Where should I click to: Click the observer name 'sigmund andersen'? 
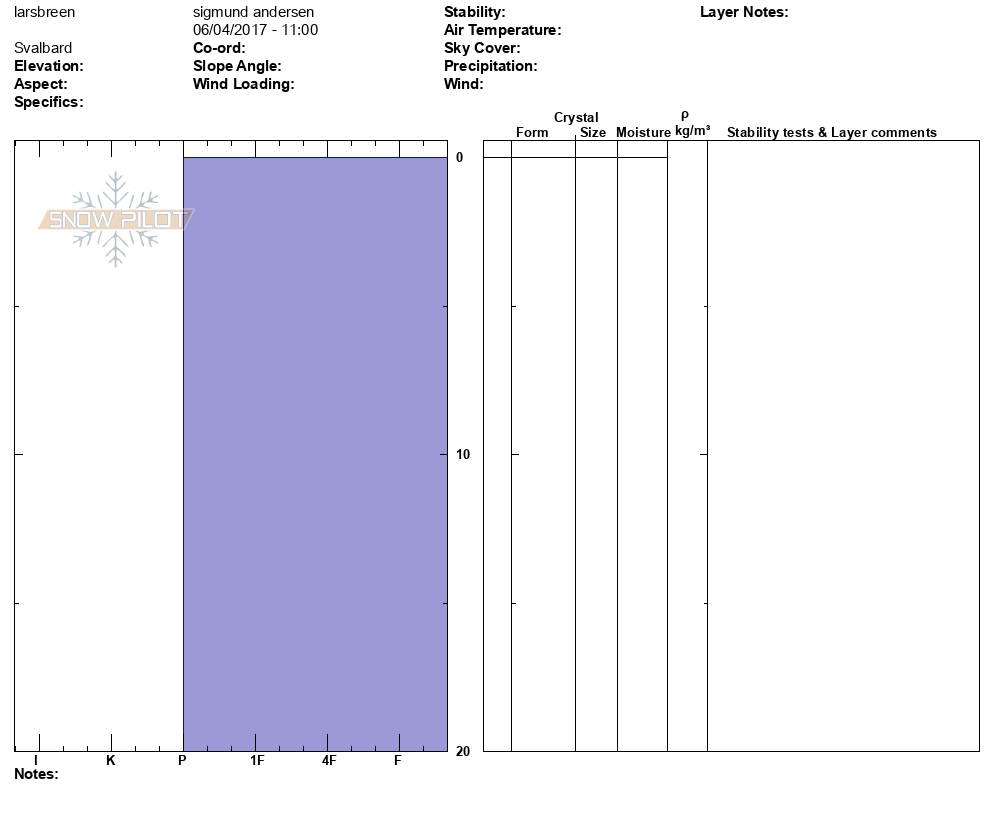coord(253,12)
